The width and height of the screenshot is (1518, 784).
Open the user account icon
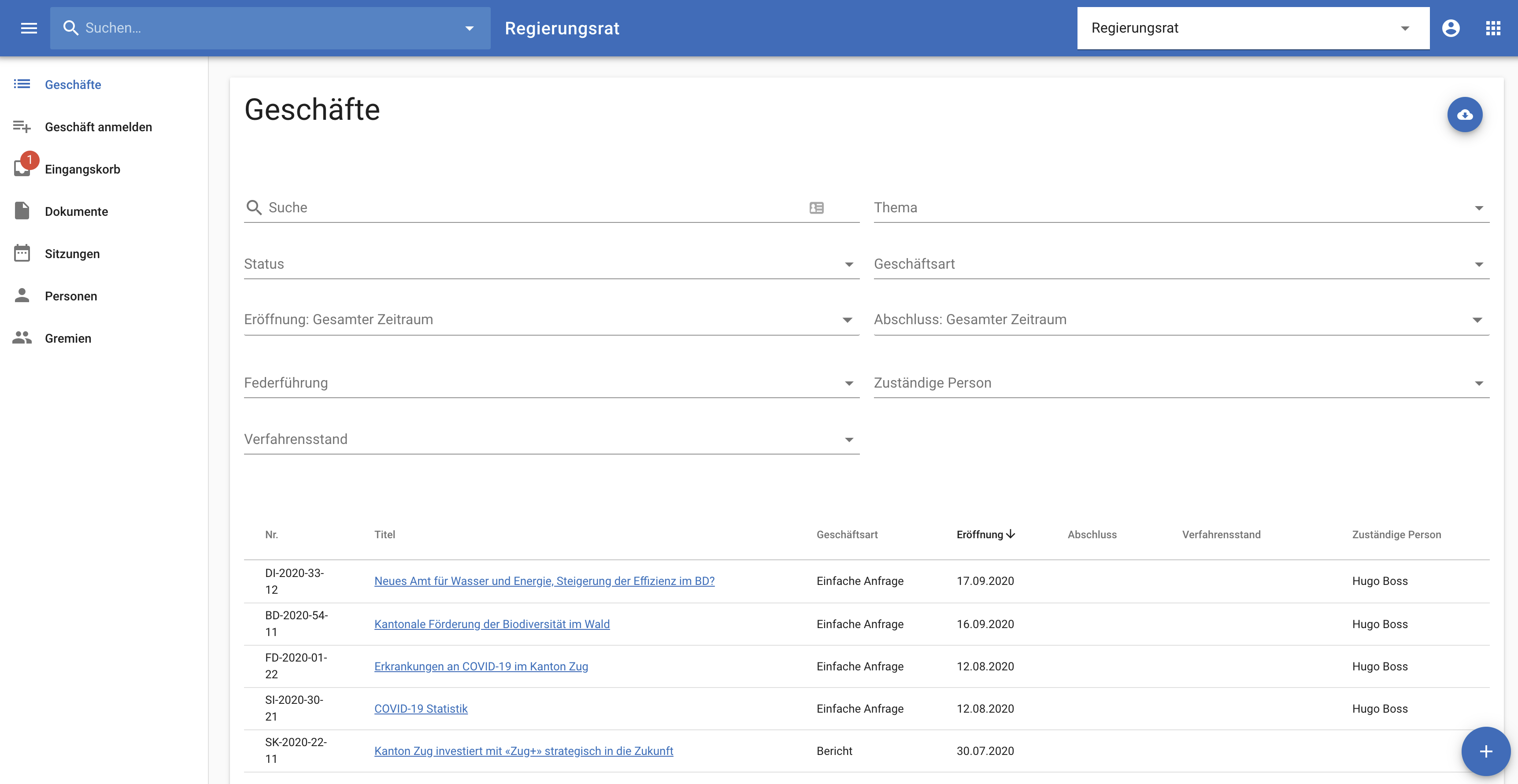point(1450,28)
